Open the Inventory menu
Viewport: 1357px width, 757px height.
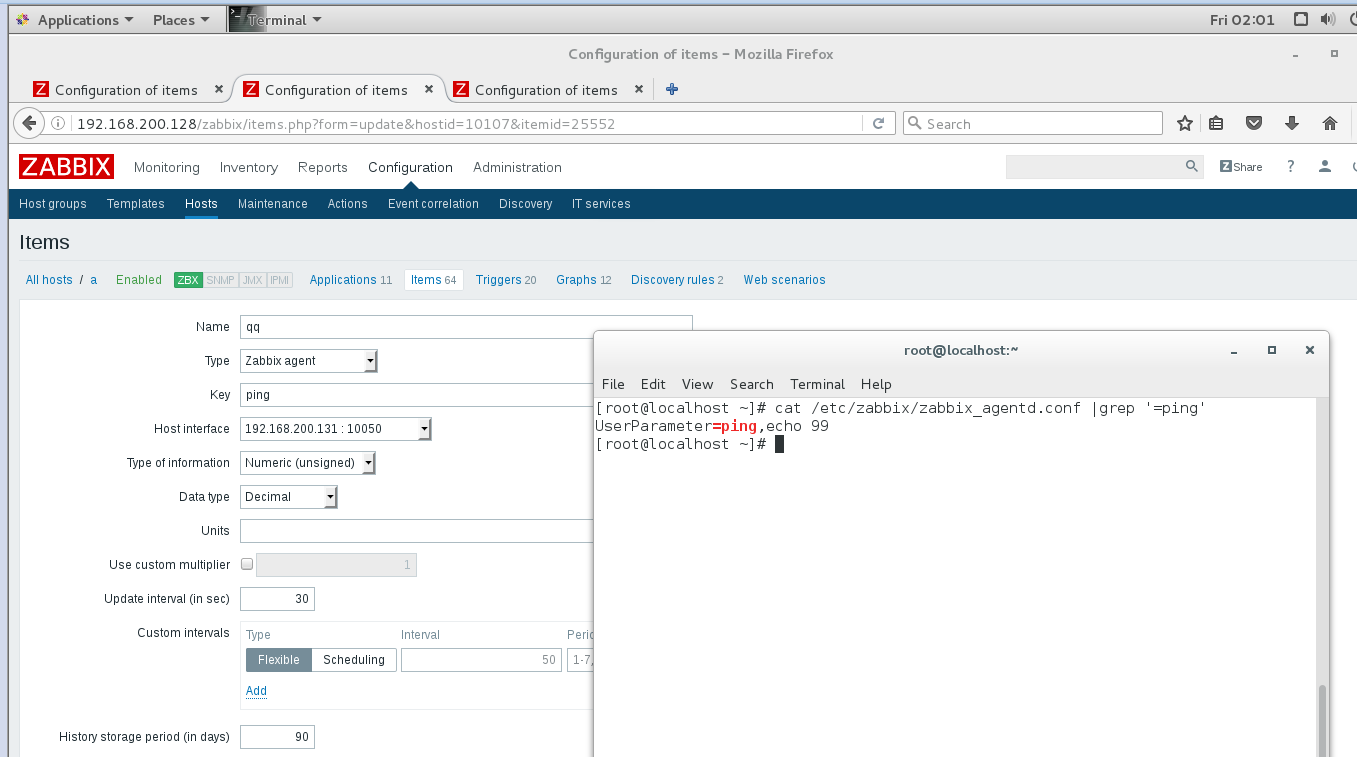tap(249, 167)
